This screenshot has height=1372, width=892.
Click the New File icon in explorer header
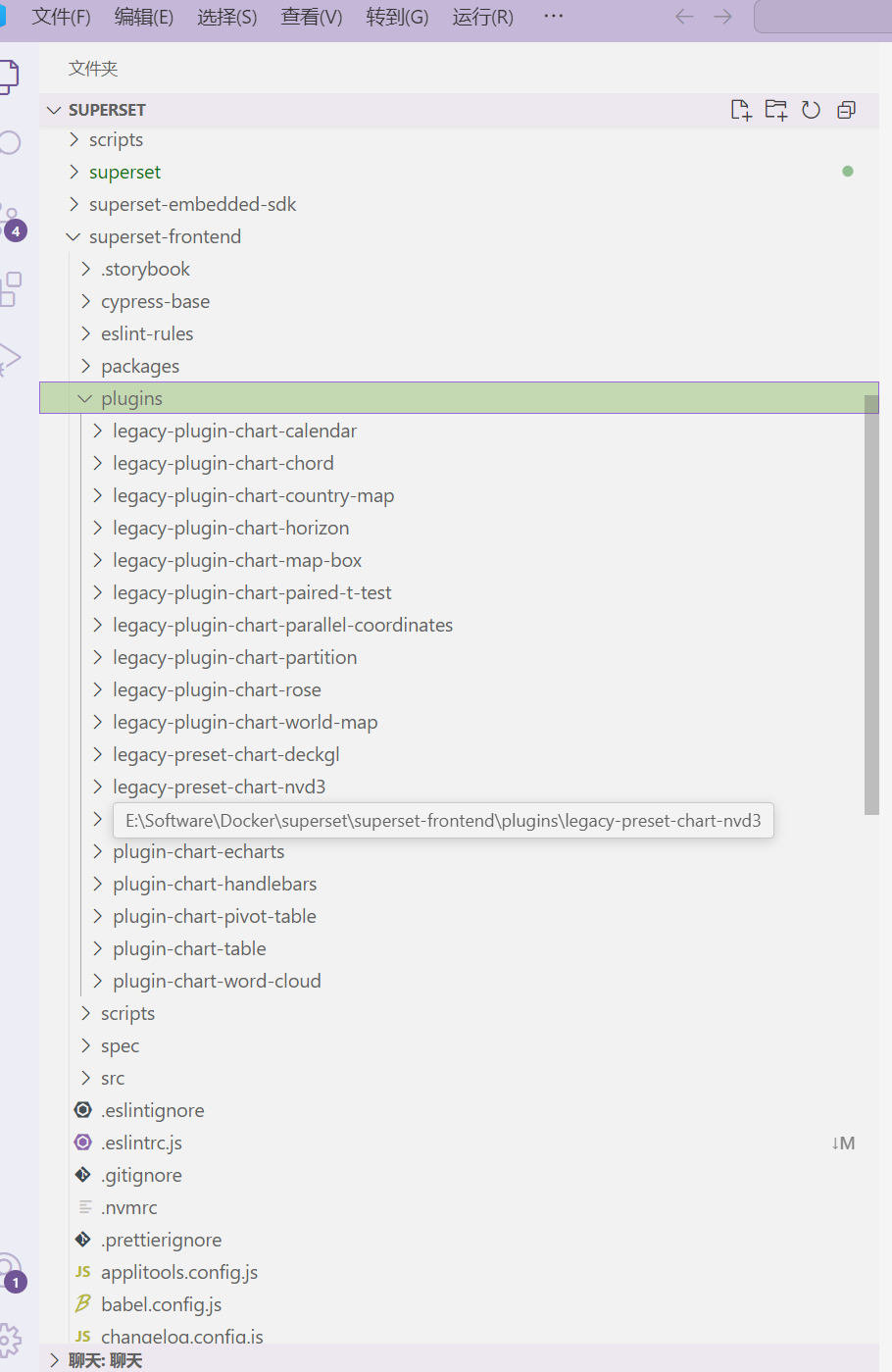tap(741, 110)
